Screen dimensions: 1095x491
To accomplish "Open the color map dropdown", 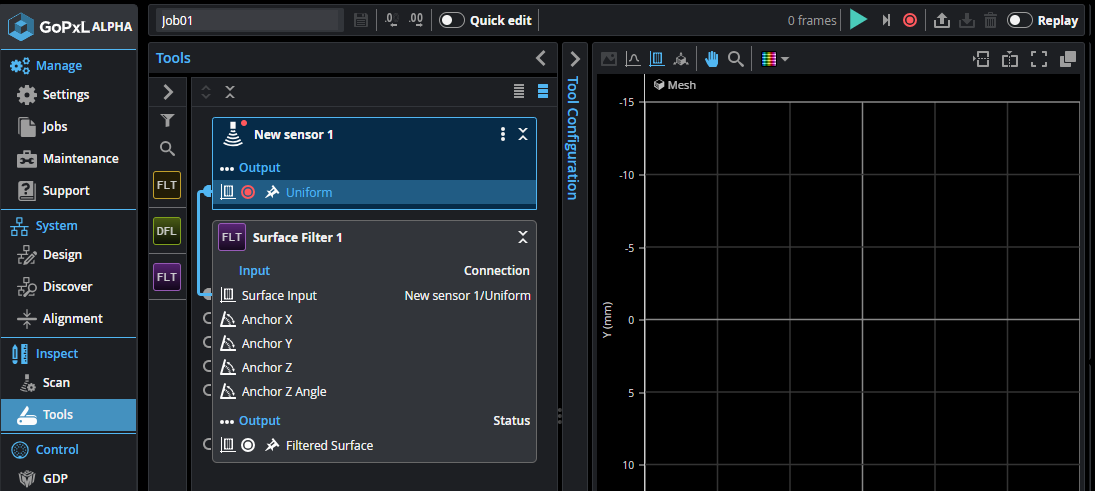I will [775, 59].
